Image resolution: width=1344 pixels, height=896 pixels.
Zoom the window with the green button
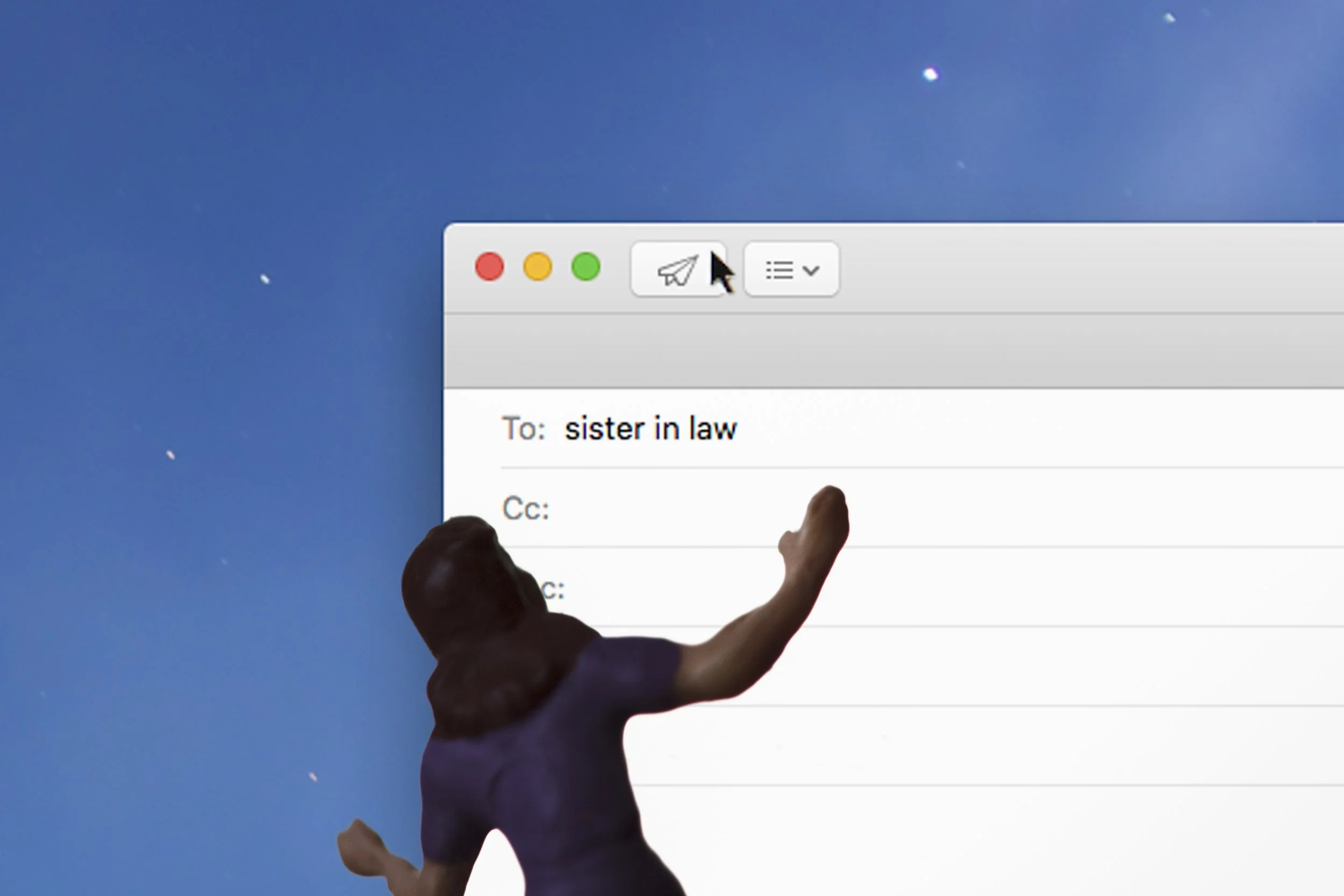tap(585, 267)
